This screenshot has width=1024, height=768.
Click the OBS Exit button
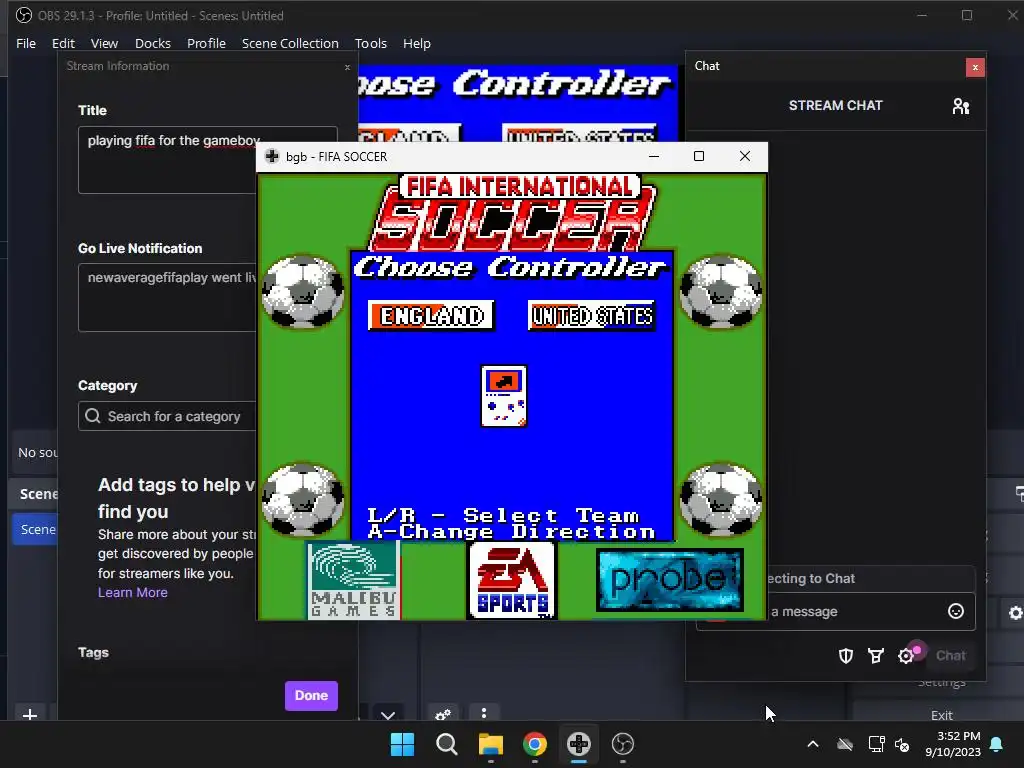[x=942, y=715]
